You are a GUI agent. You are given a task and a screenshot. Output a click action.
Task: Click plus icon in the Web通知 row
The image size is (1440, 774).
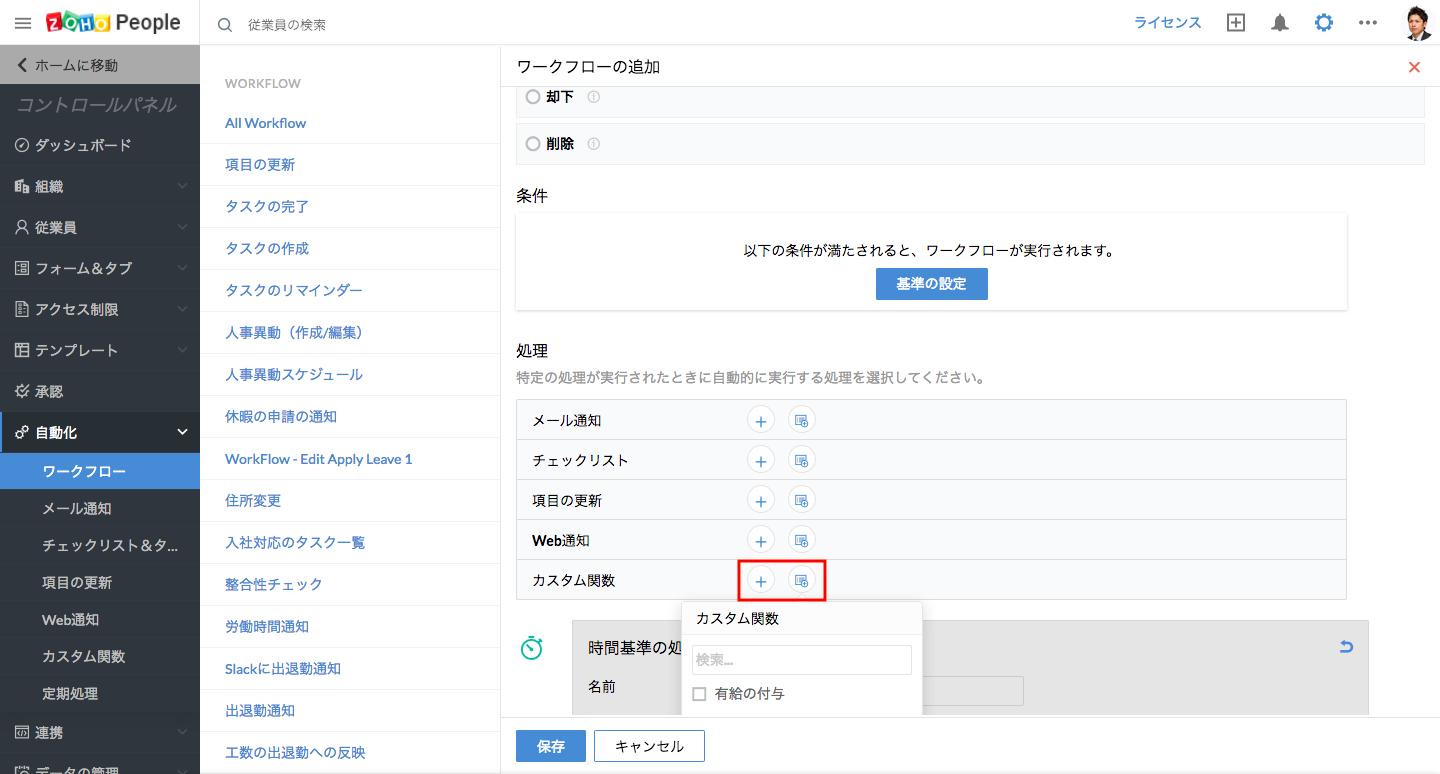(760, 541)
